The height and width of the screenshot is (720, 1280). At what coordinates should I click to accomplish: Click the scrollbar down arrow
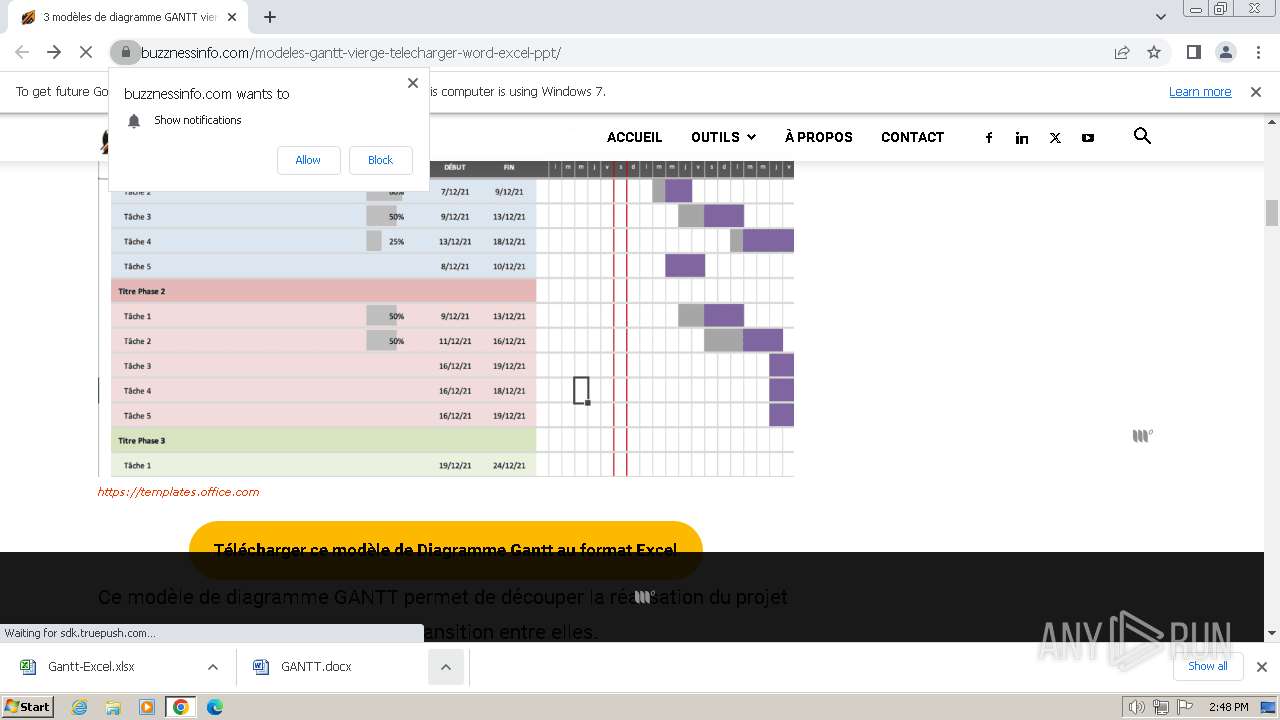[1272, 633]
